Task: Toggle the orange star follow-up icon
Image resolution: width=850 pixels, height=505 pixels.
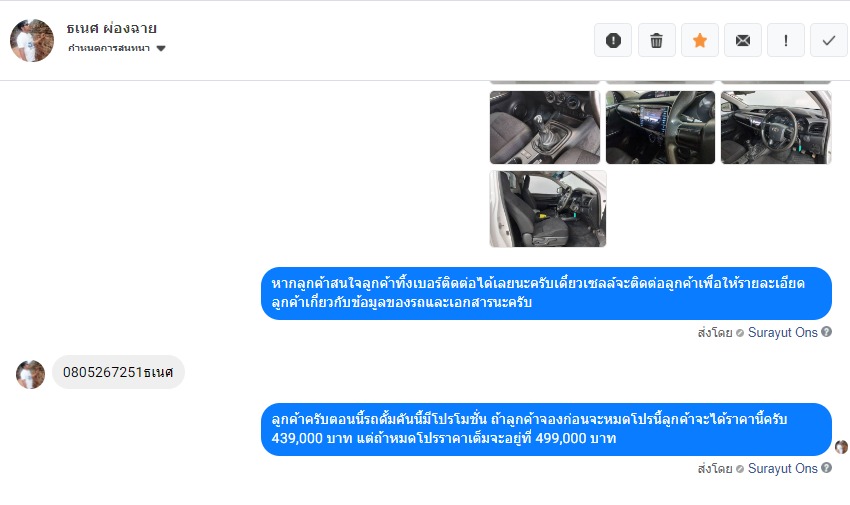Action: (700, 40)
